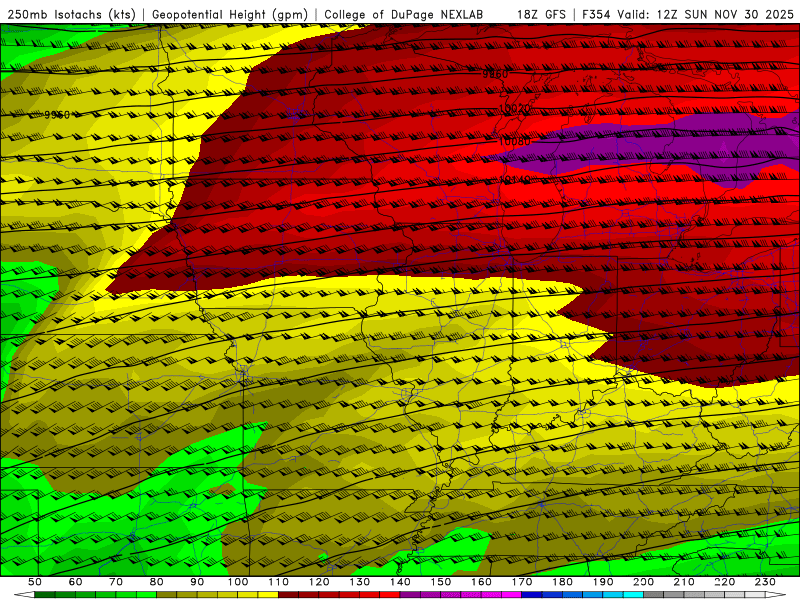Pick the bright yellow swatch below the 110 label
Screen dimensions: 800x600
tap(268, 595)
